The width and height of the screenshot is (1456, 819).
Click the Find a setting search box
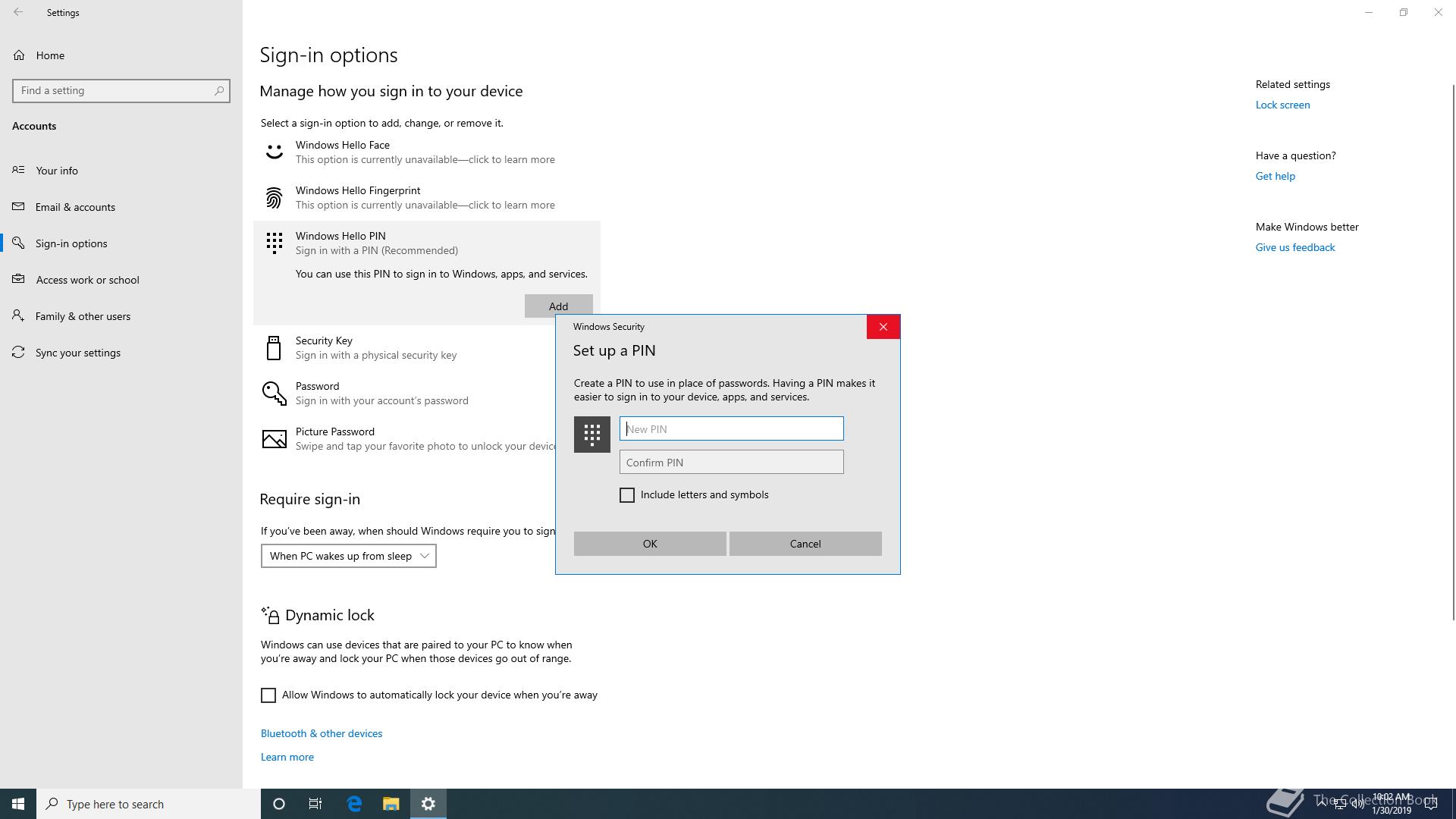tap(121, 90)
